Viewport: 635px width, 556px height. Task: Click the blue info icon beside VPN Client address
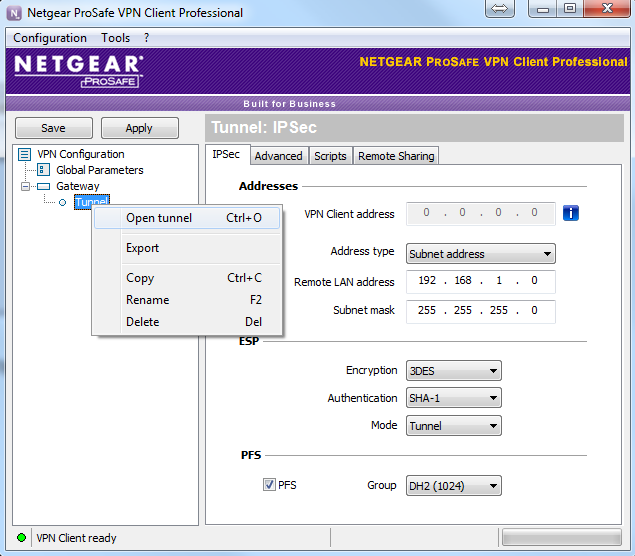571,213
